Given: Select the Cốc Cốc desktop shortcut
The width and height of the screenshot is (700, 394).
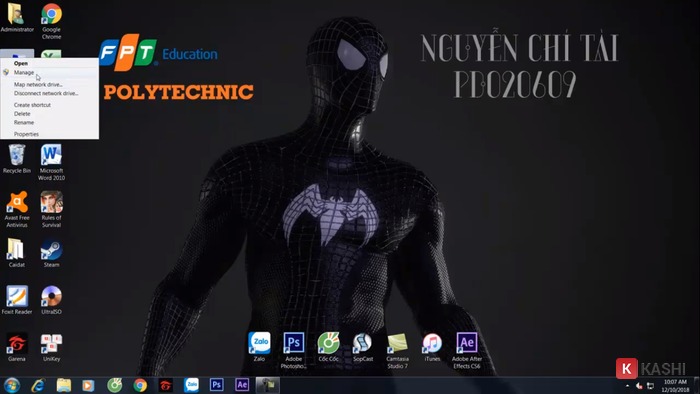Looking at the screenshot, I should click(x=329, y=347).
